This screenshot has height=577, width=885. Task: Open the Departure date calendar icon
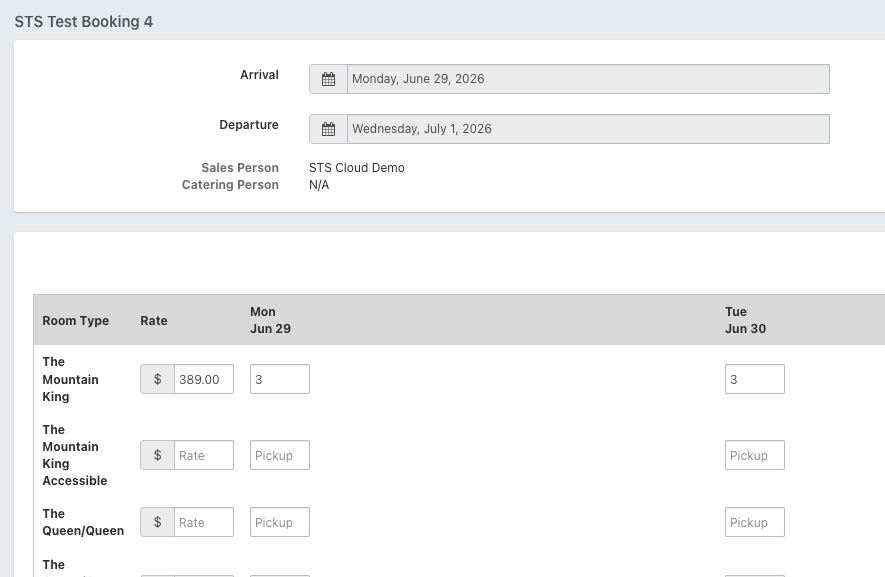coord(328,129)
